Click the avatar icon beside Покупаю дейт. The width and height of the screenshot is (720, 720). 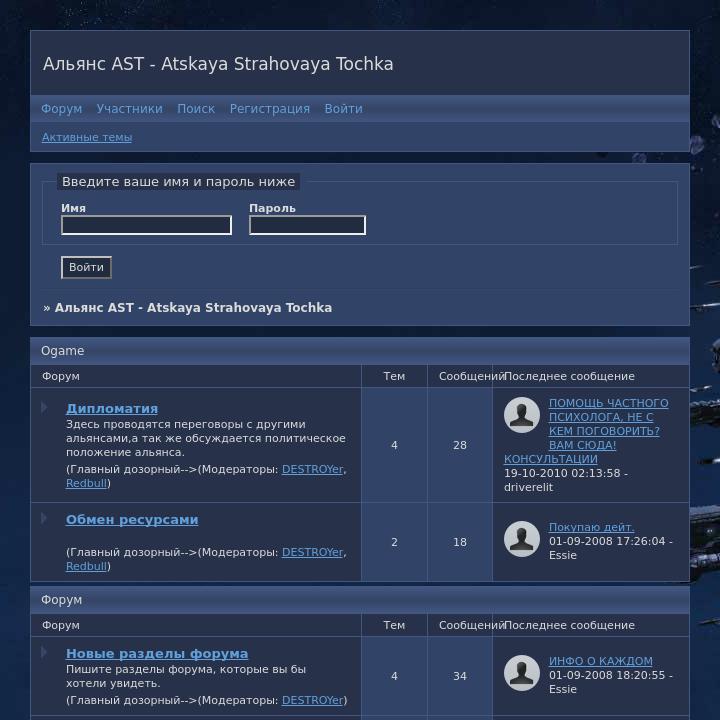522,539
